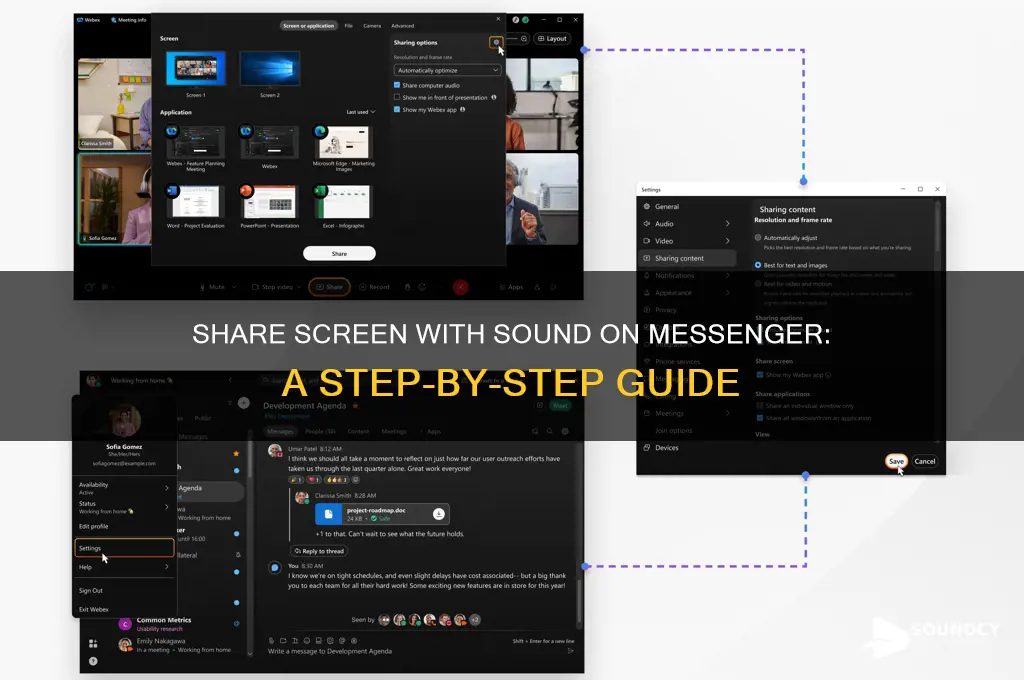The height and width of the screenshot is (680, 1024).
Task: Click the Layout button
Action: [x=552, y=39]
